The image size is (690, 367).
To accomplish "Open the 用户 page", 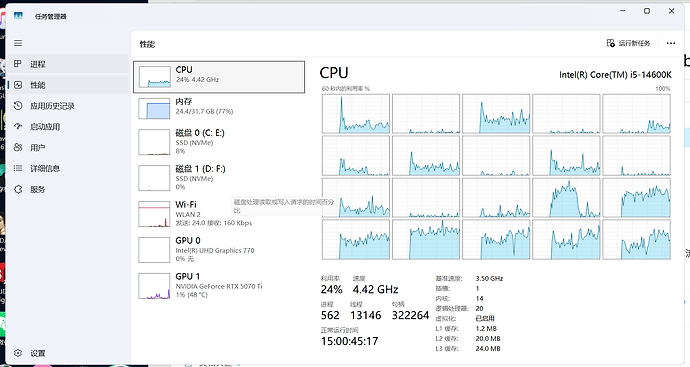I will pos(68,147).
